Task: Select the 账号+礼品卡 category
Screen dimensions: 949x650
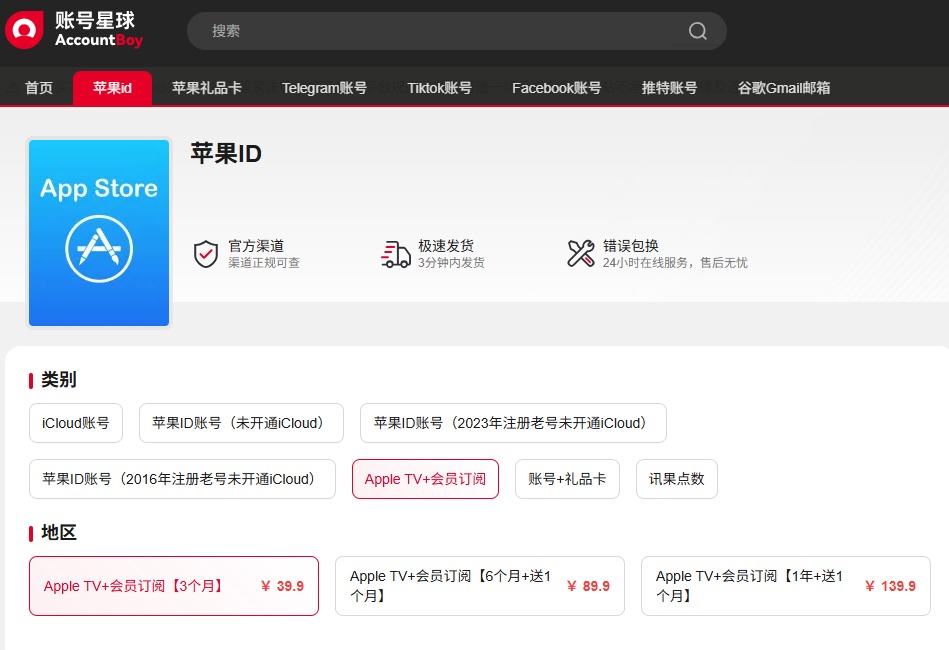Action: [567, 479]
